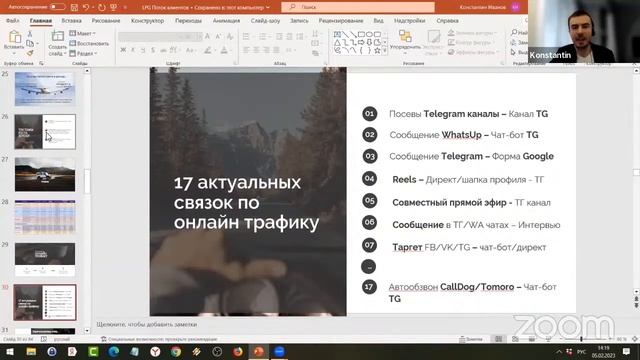Toggle underline Ч formatting
This screenshot has height=360, width=640.
click(x=143, y=50)
